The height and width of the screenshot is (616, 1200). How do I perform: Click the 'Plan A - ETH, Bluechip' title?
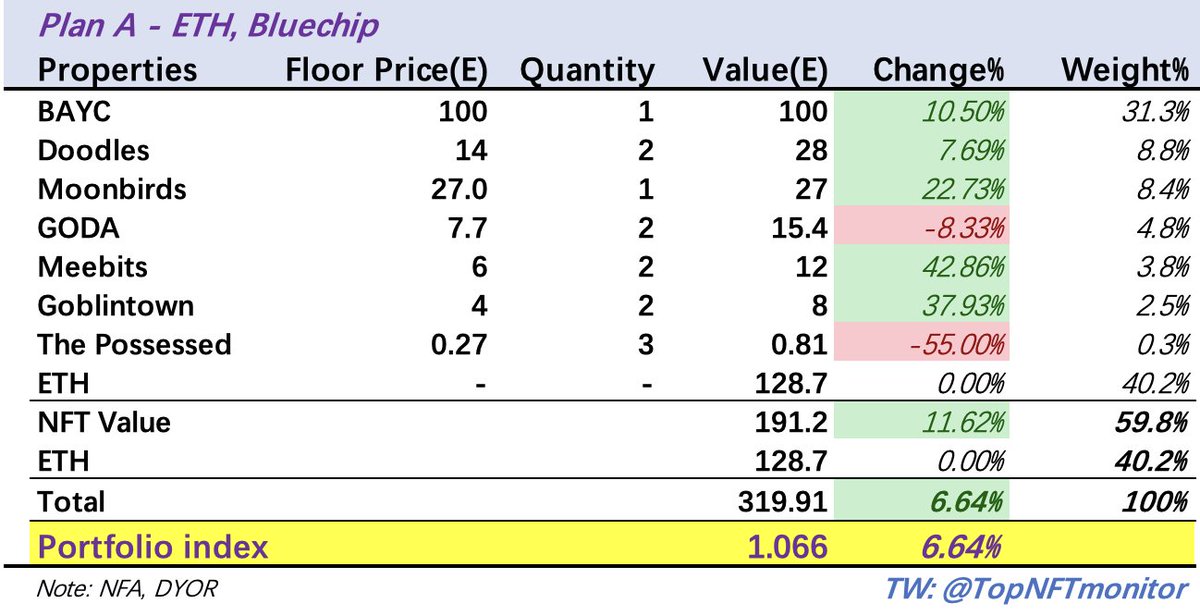pyautogui.click(x=209, y=25)
